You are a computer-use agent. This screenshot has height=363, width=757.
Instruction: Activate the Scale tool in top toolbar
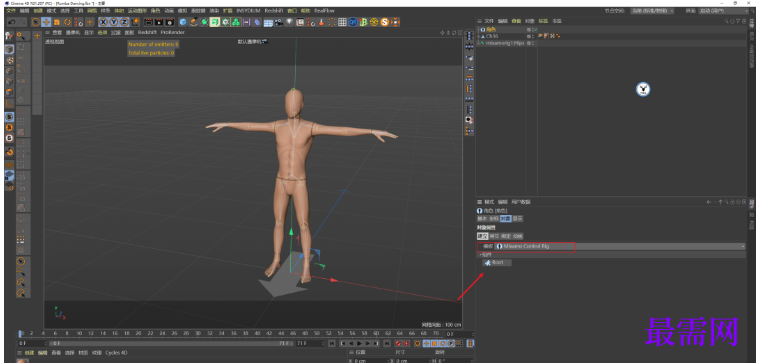[56, 22]
